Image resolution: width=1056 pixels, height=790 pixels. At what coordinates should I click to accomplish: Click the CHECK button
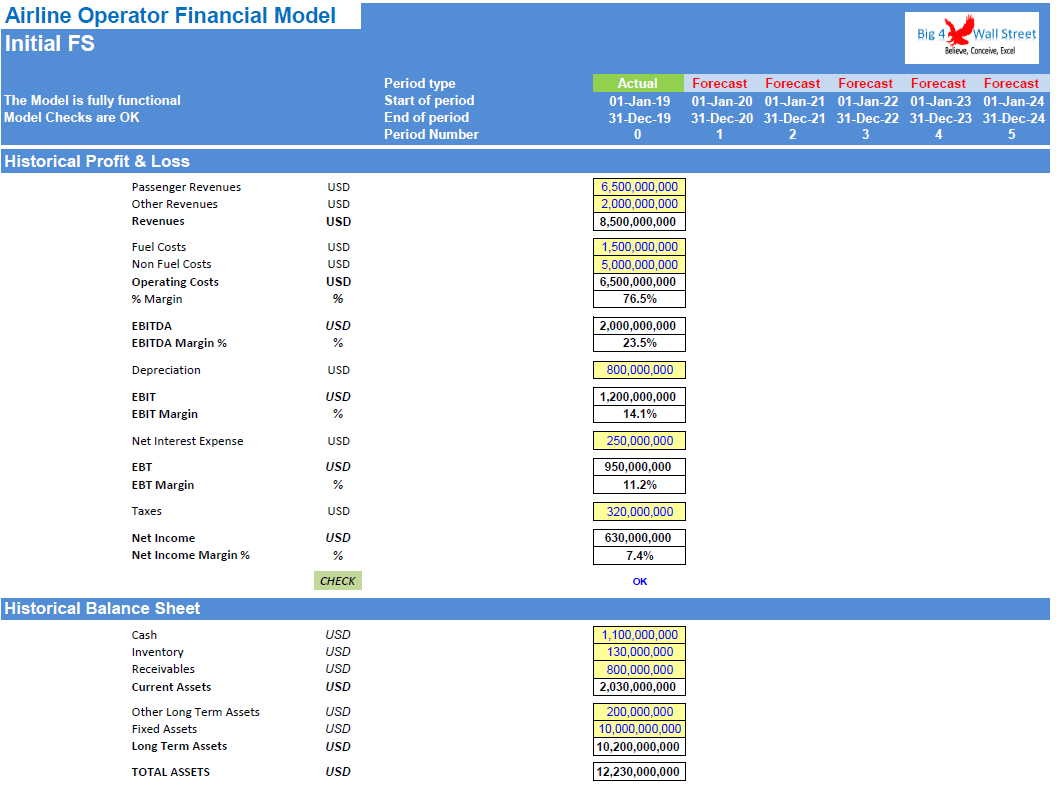pos(337,580)
